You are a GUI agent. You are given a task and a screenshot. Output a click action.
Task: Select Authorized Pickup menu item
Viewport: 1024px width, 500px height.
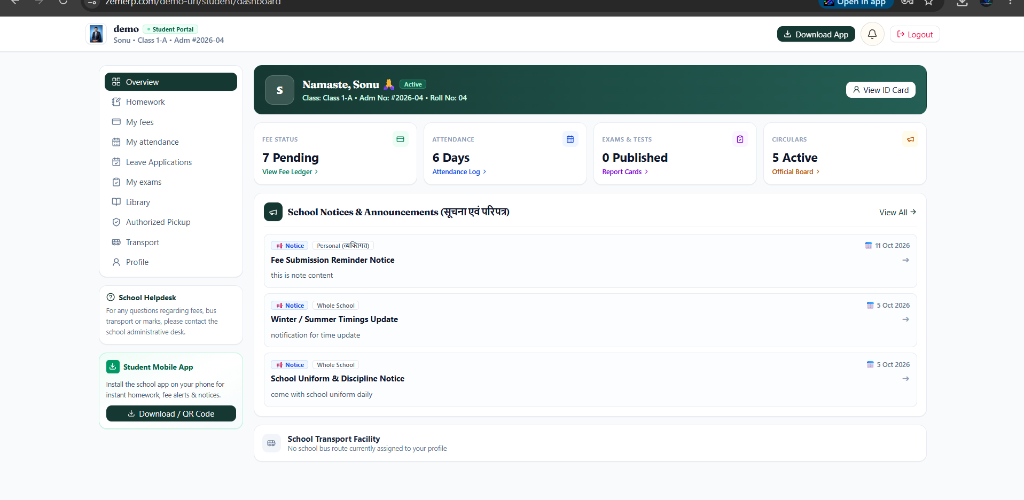(171, 222)
